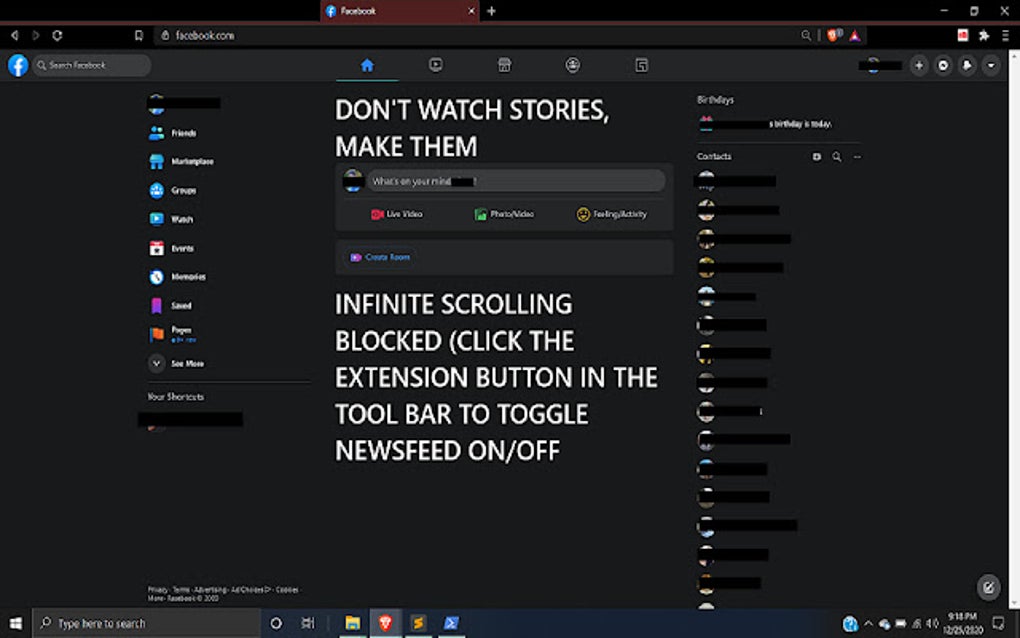Start a video chat from the Contacts header
The height and width of the screenshot is (638, 1020).
pyautogui.click(x=817, y=157)
